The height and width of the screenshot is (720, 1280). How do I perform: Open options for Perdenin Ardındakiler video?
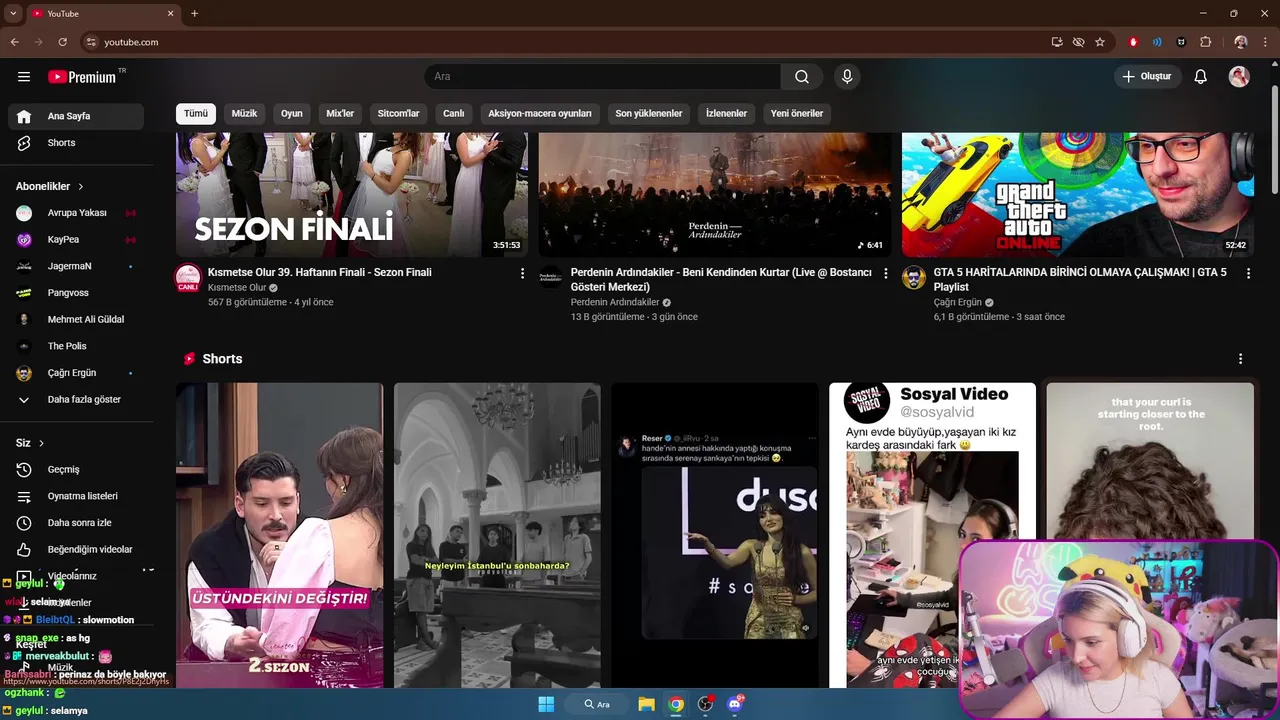885,273
